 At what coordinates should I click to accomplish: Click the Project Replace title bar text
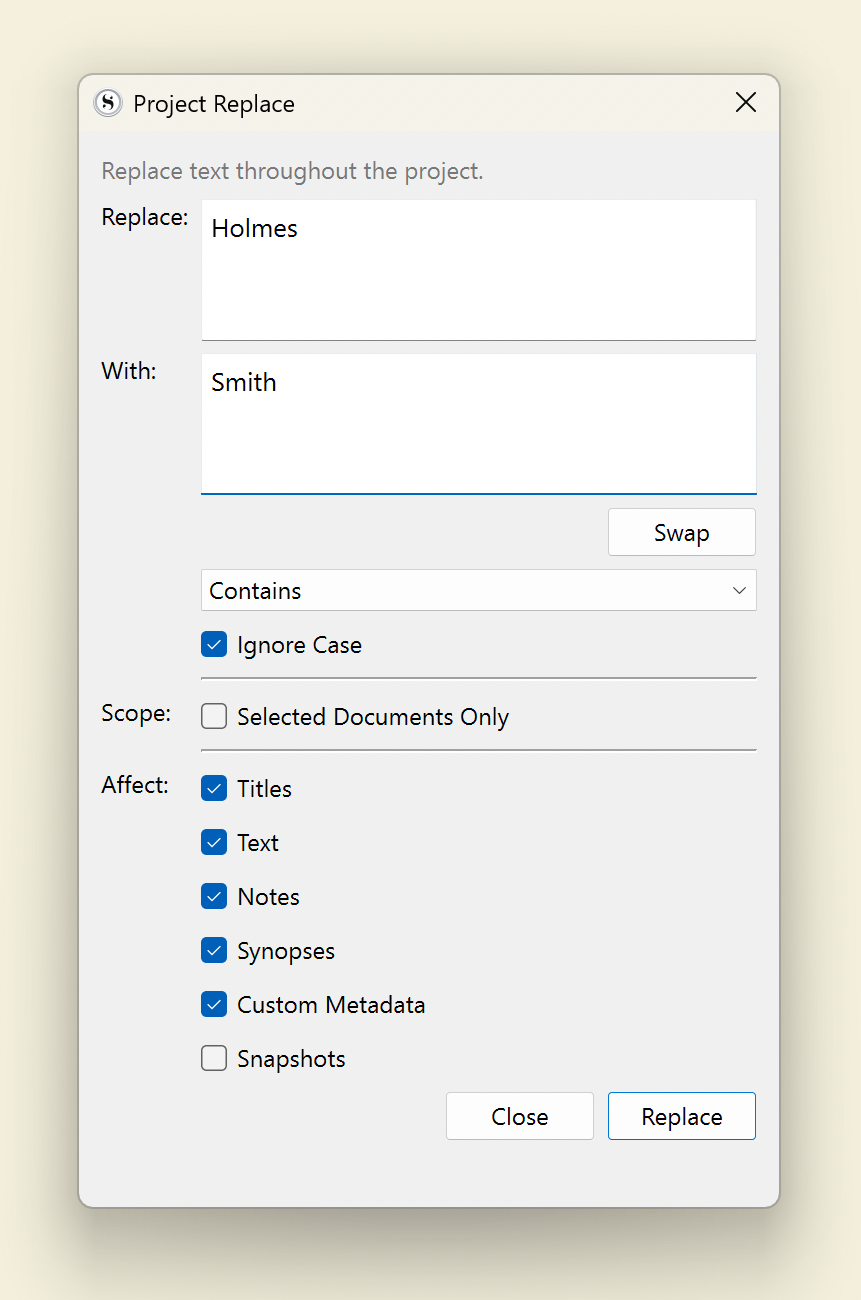tap(214, 104)
